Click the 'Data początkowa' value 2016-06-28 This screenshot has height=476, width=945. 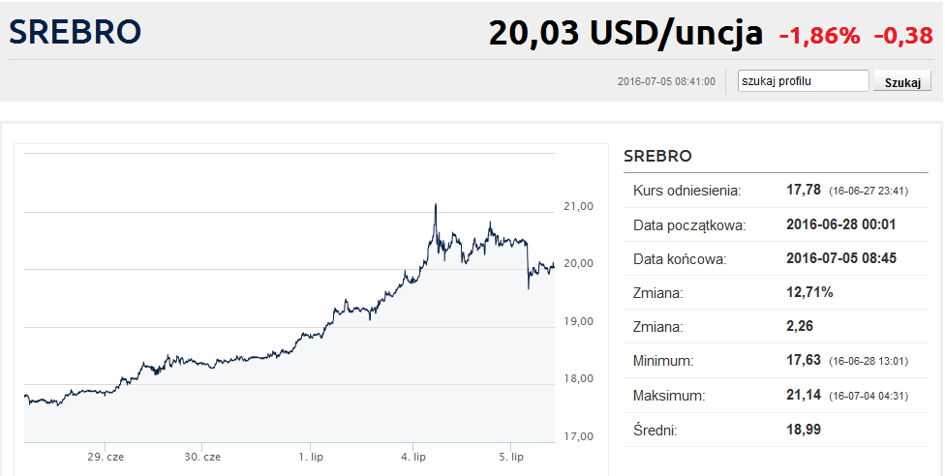(x=841, y=225)
